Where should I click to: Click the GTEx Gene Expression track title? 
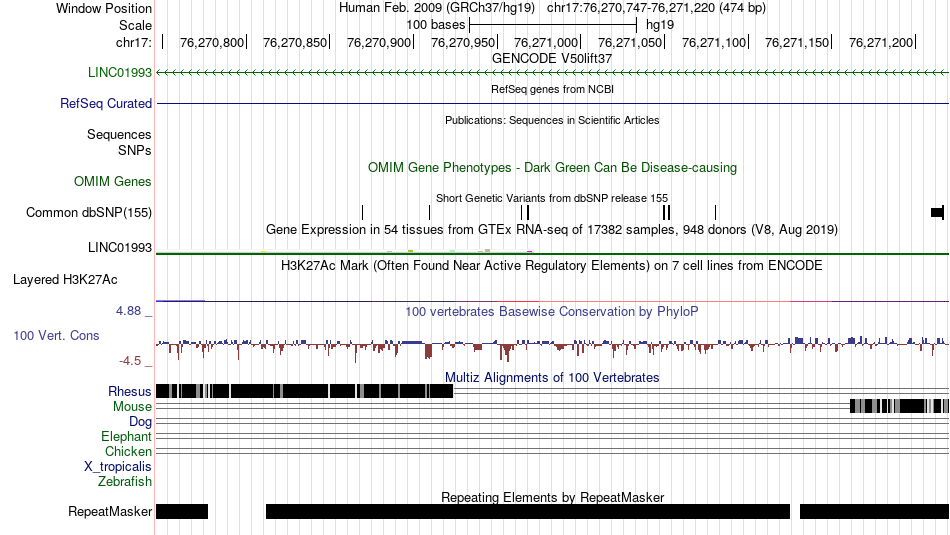tap(552, 230)
